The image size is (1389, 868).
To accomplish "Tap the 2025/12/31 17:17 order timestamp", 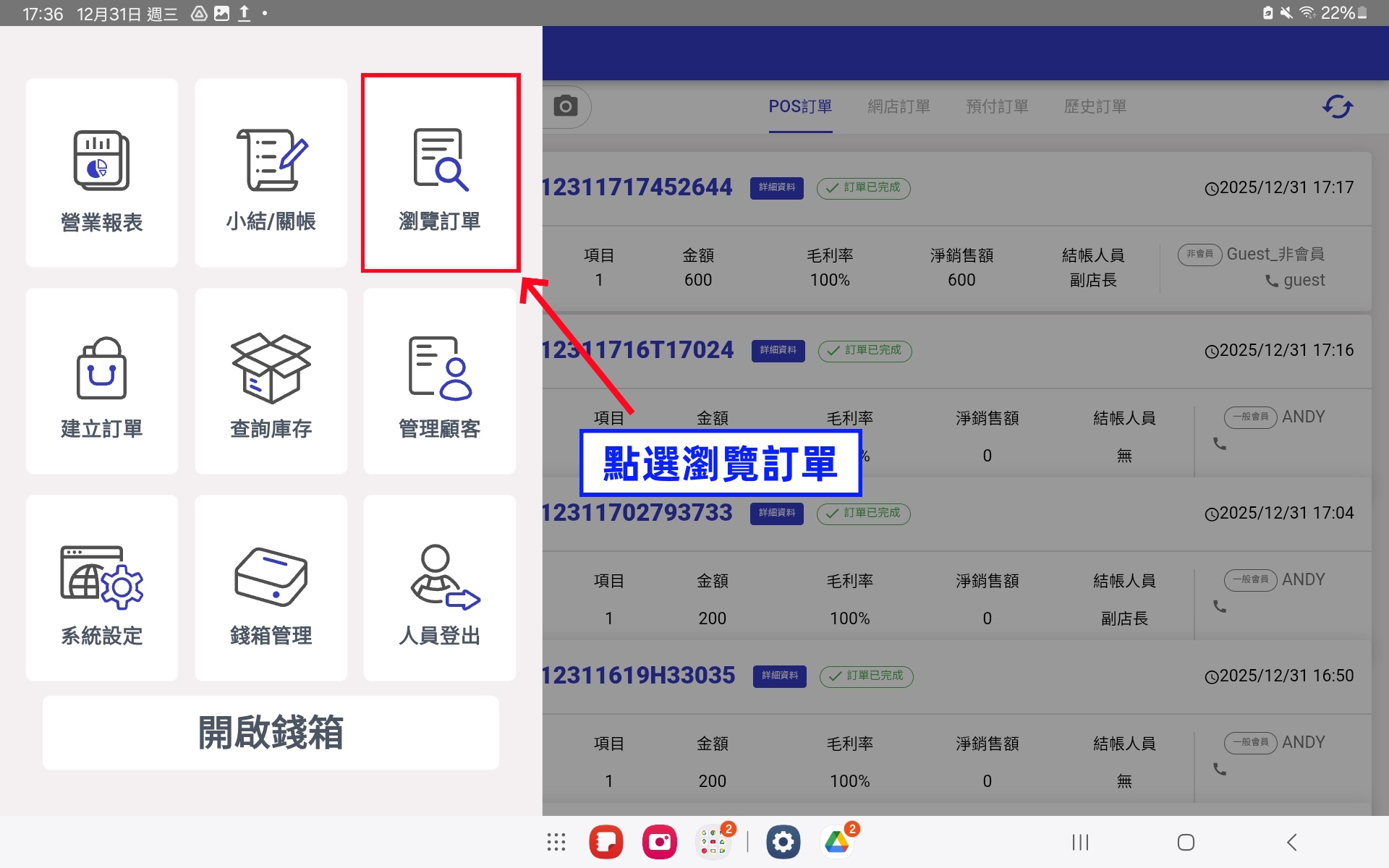I will pyautogui.click(x=1279, y=188).
